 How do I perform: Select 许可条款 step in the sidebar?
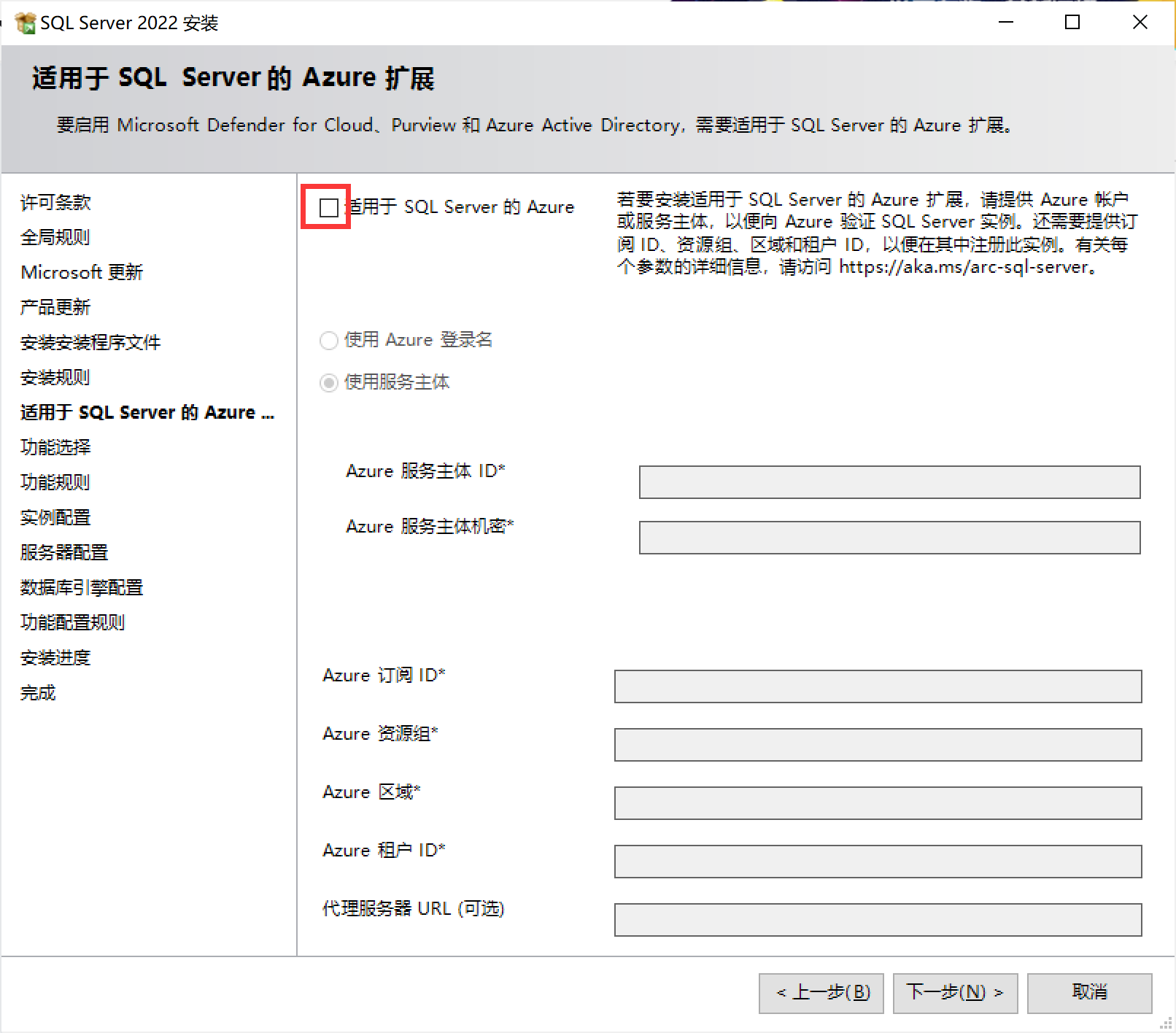pos(55,203)
